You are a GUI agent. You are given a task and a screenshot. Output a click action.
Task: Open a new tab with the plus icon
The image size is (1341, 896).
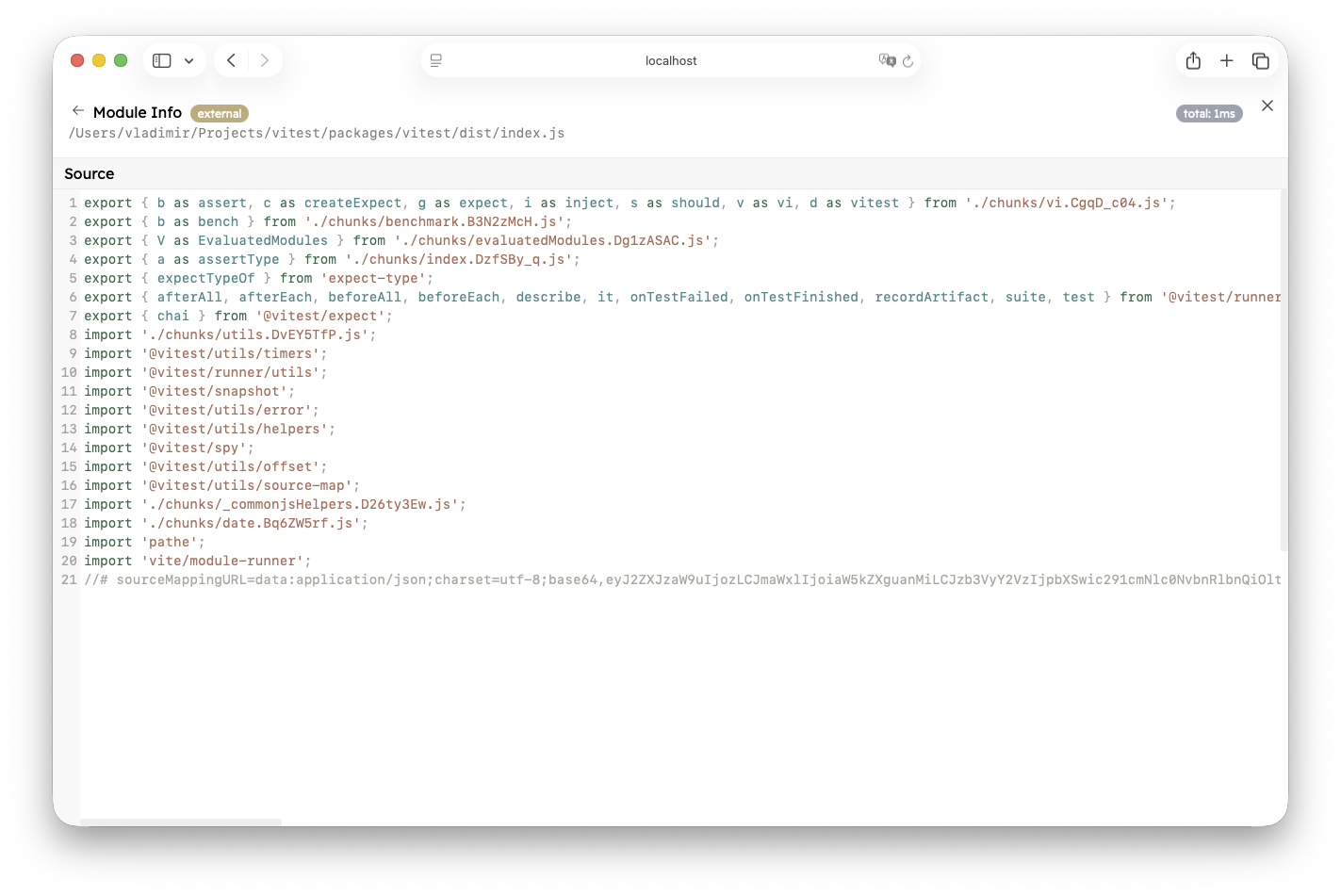pyautogui.click(x=1227, y=59)
